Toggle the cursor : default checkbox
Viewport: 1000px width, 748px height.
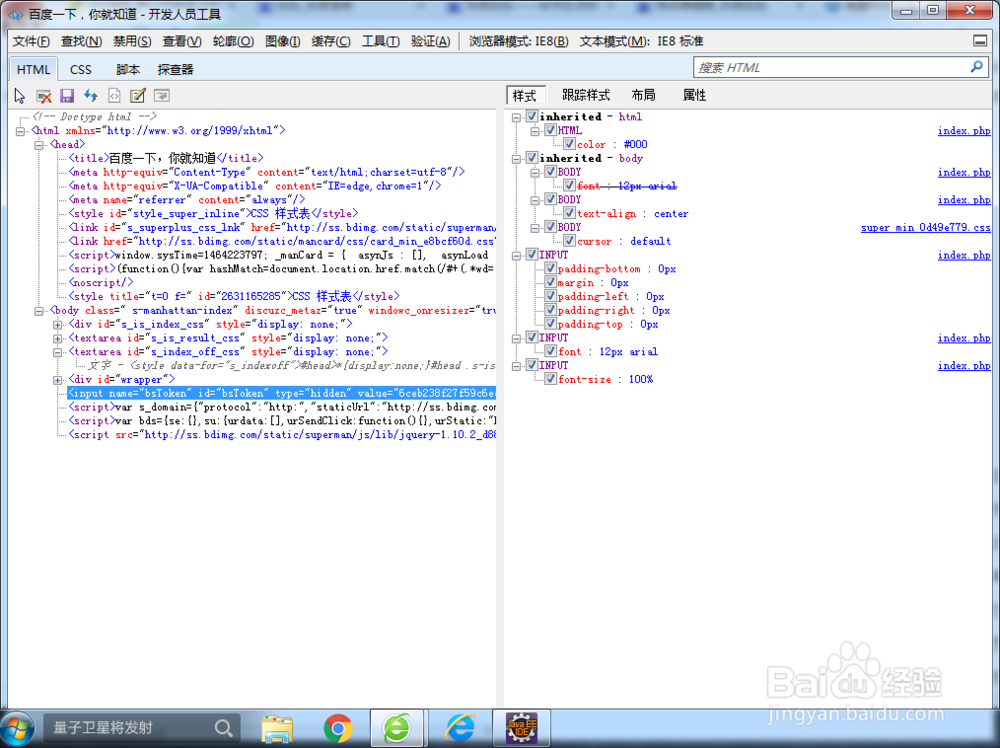pos(570,241)
